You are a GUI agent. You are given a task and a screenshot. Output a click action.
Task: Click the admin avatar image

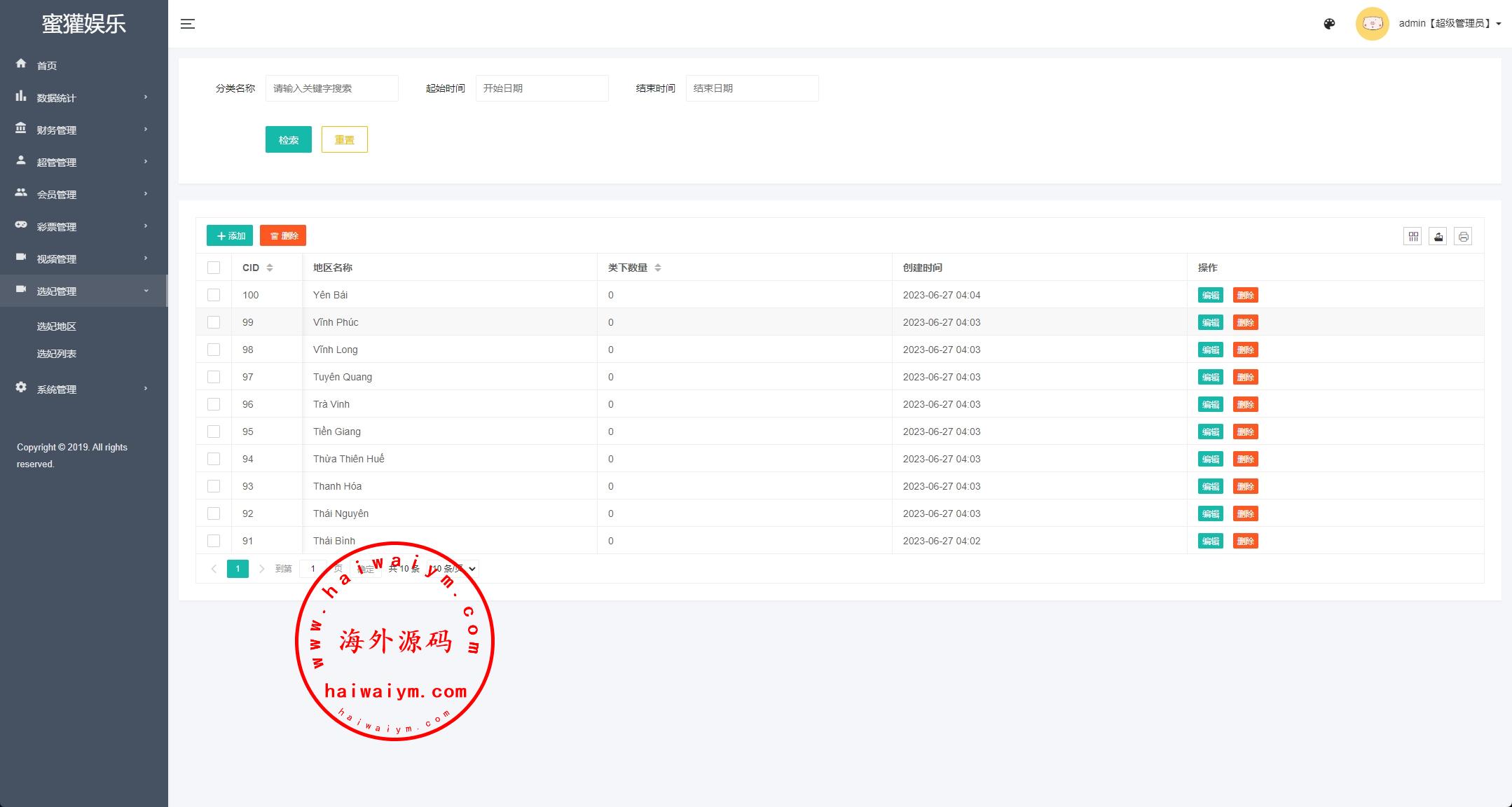click(1372, 24)
